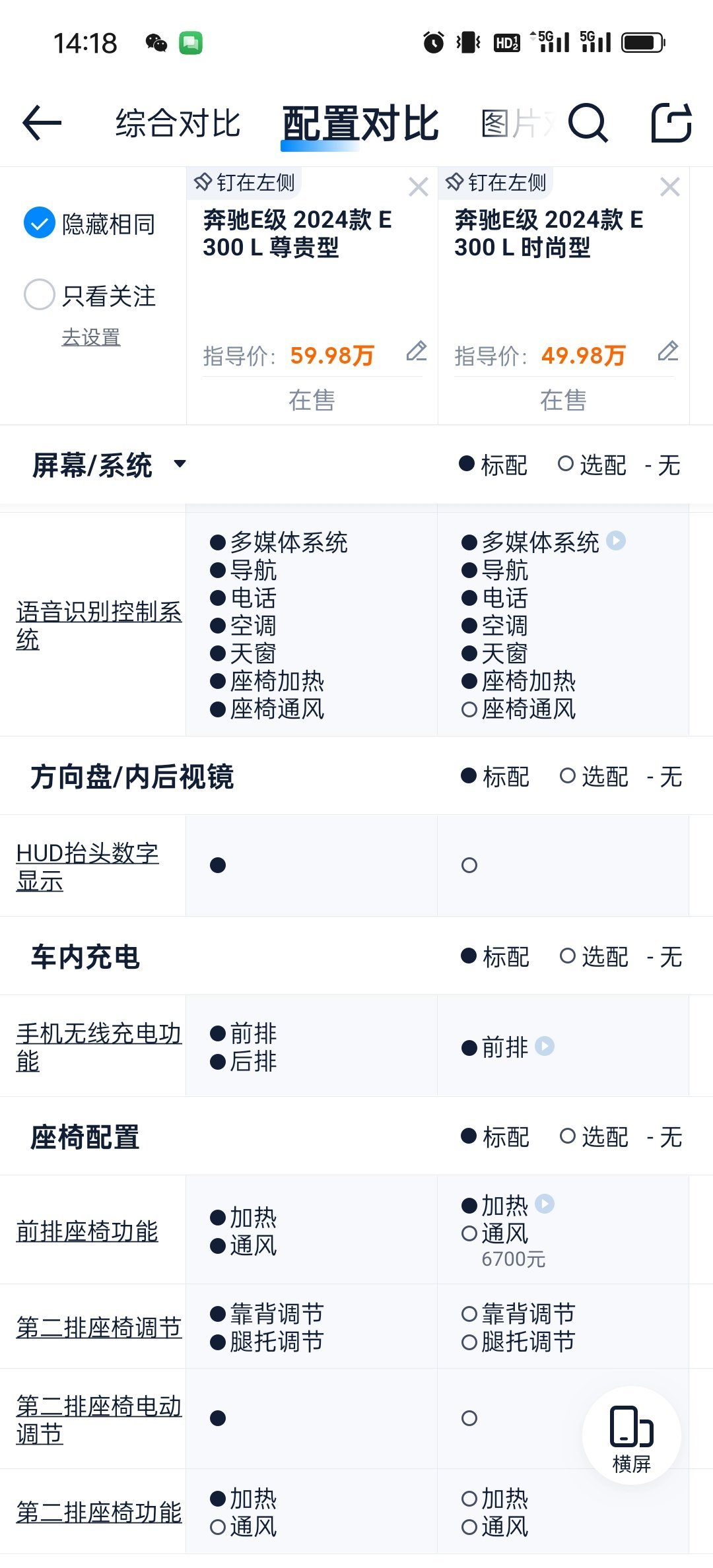
Task: Pin 尊贵型 column to left side
Action: pos(244,182)
